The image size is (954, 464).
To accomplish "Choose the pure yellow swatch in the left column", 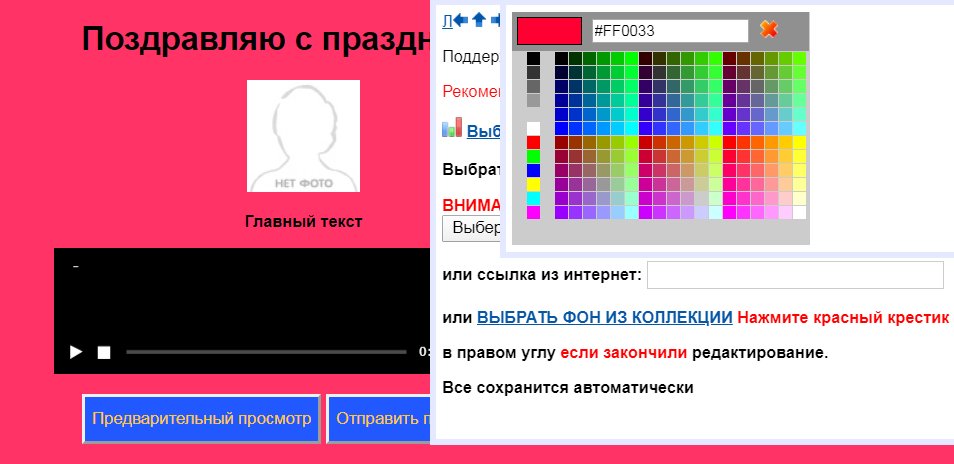I will [x=533, y=184].
